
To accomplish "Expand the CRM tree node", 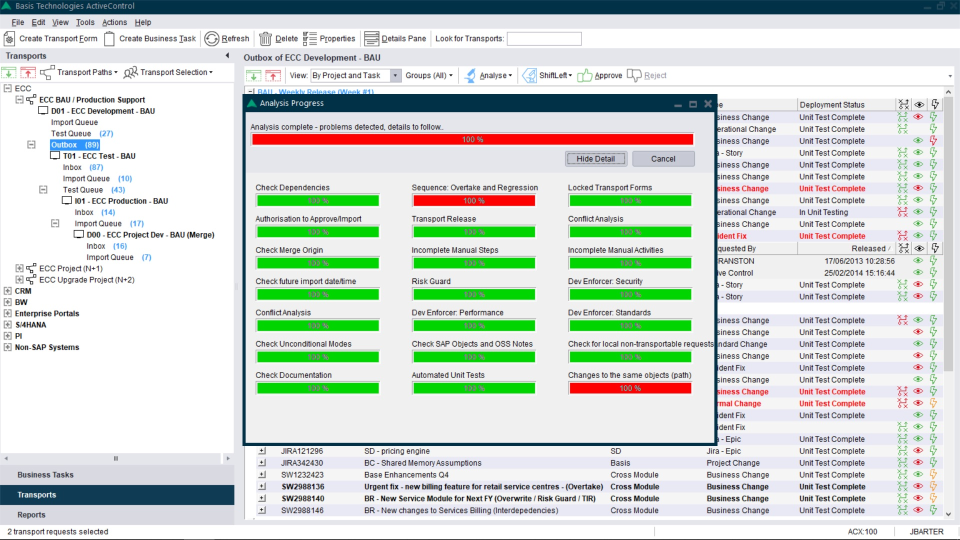I will (7, 291).
